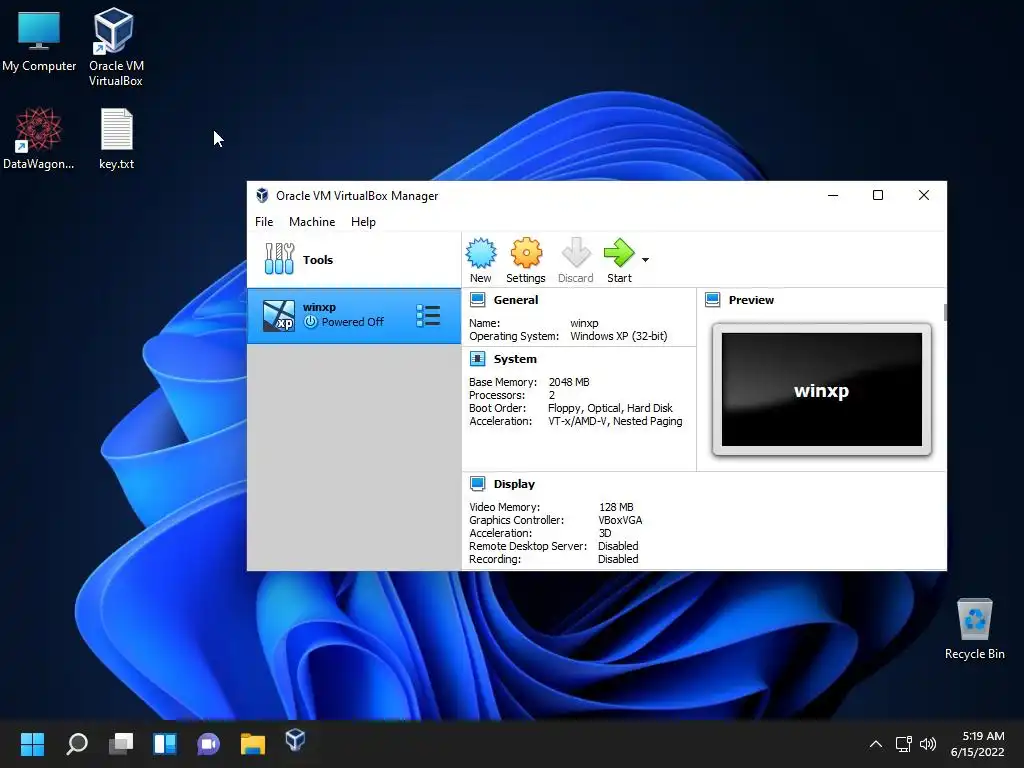Click the VirtualBox taskbar icon

pos(295,740)
